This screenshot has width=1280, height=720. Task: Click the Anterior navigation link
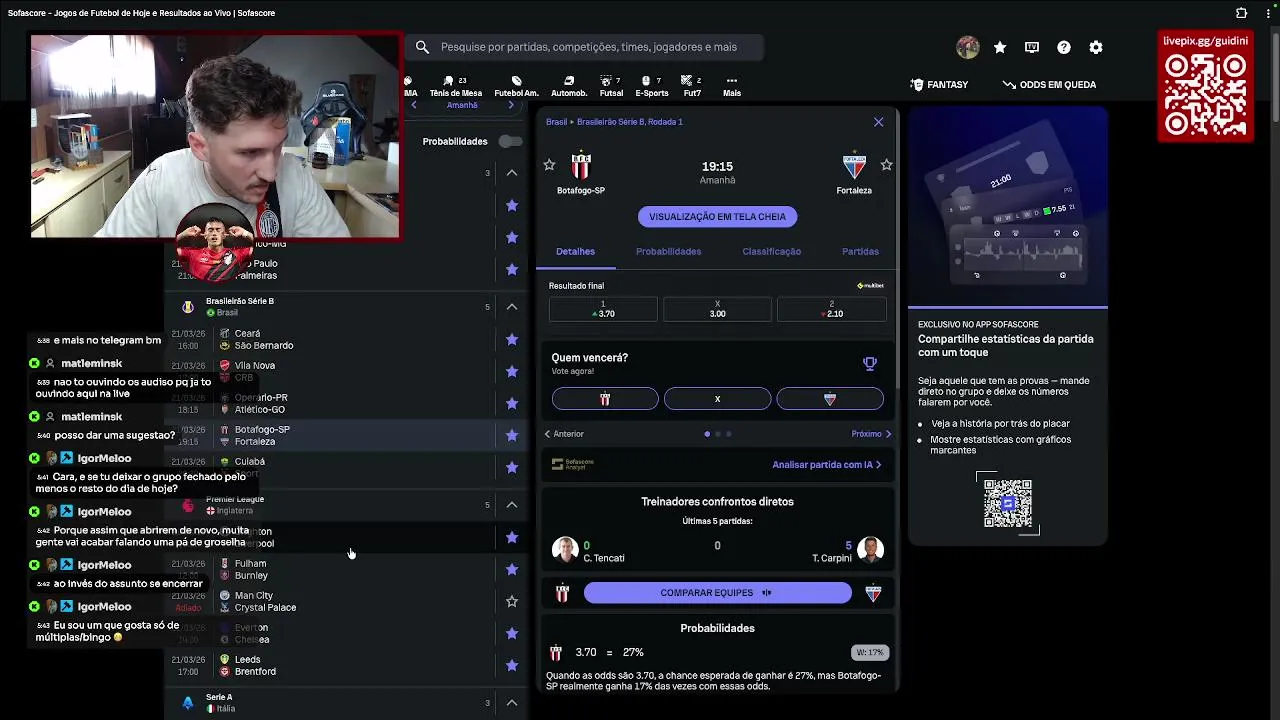click(x=564, y=434)
